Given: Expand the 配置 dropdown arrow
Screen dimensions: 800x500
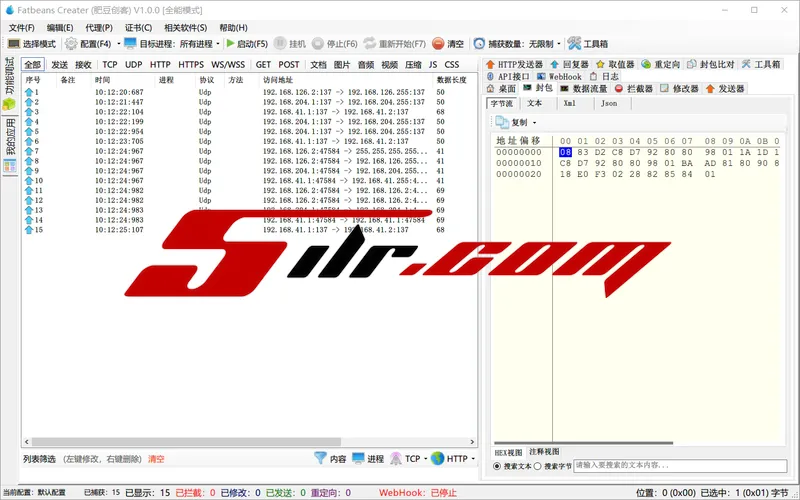Looking at the screenshot, I should tap(118, 44).
